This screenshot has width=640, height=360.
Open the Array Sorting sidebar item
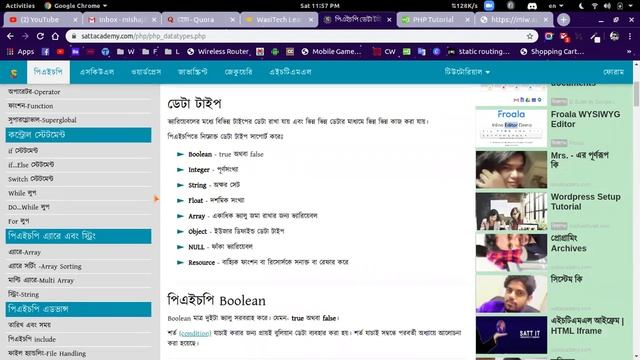[x=45, y=266]
